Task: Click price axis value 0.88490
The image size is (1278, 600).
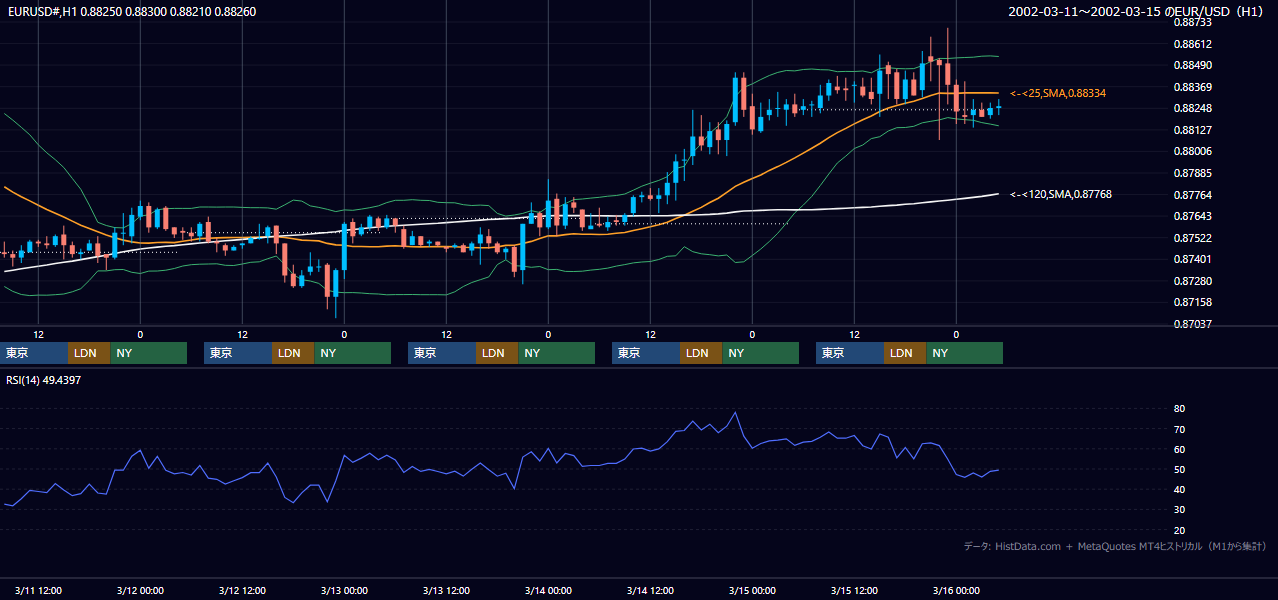Action: [1194, 65]
